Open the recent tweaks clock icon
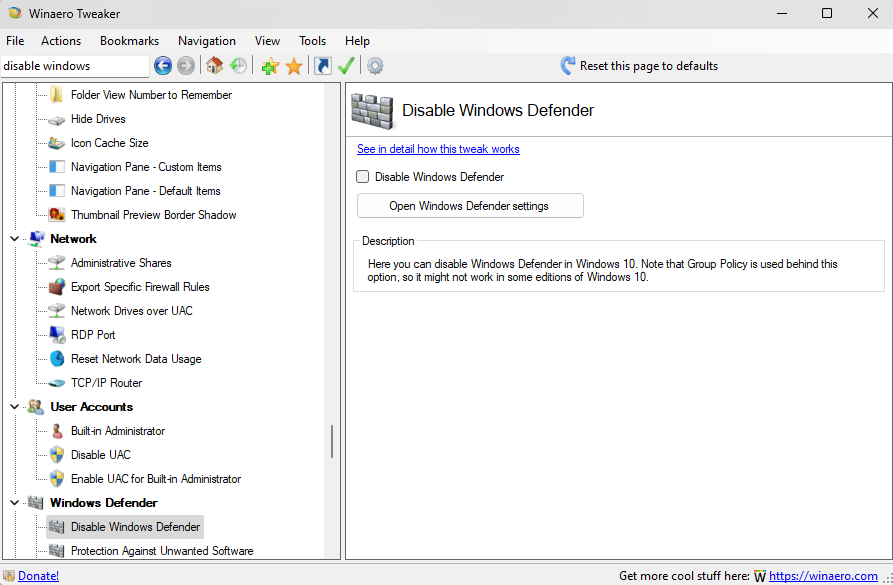893x585 pixels. 239,66
